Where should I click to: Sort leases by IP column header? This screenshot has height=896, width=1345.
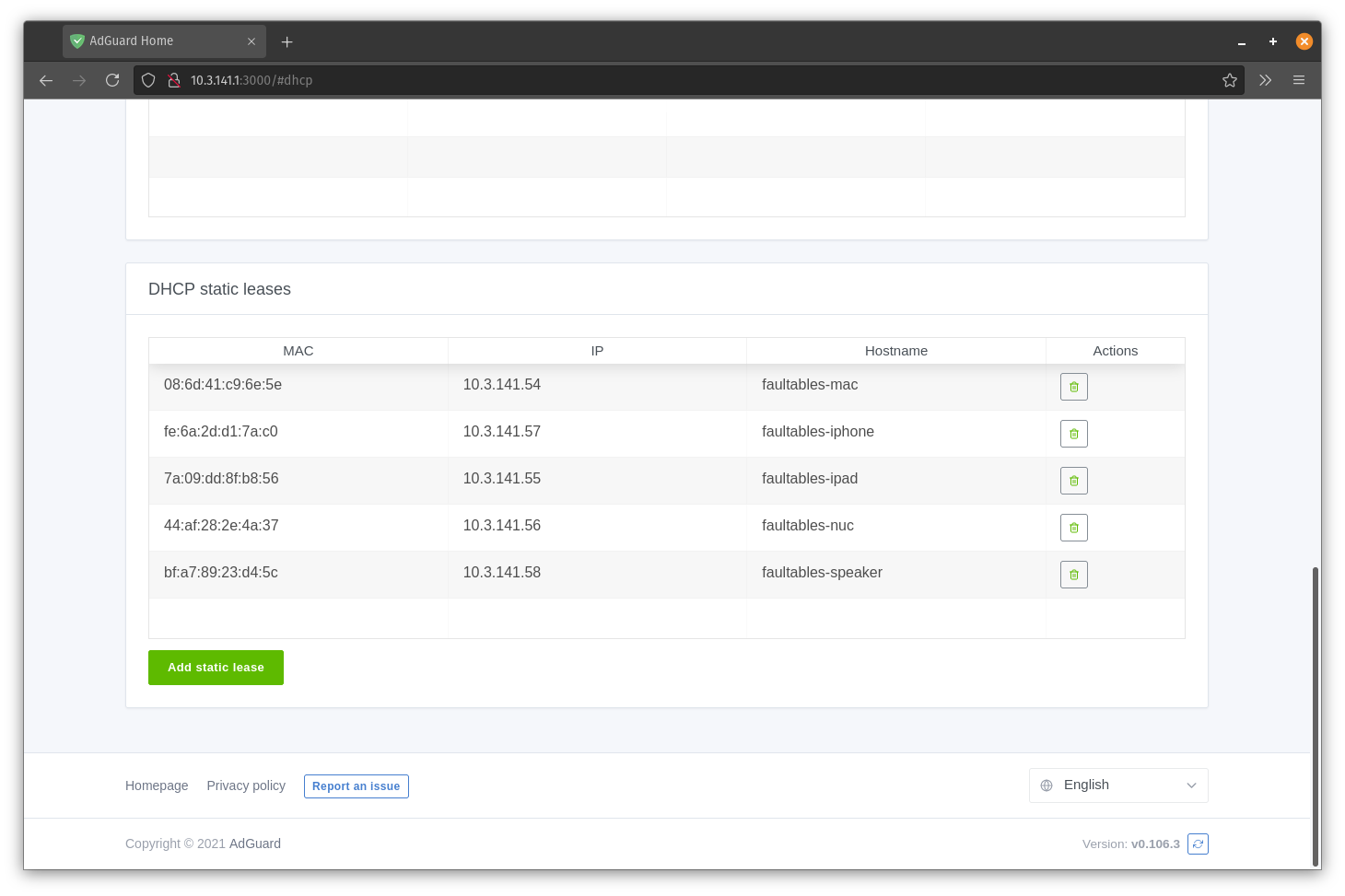click(x=597, y=351)
